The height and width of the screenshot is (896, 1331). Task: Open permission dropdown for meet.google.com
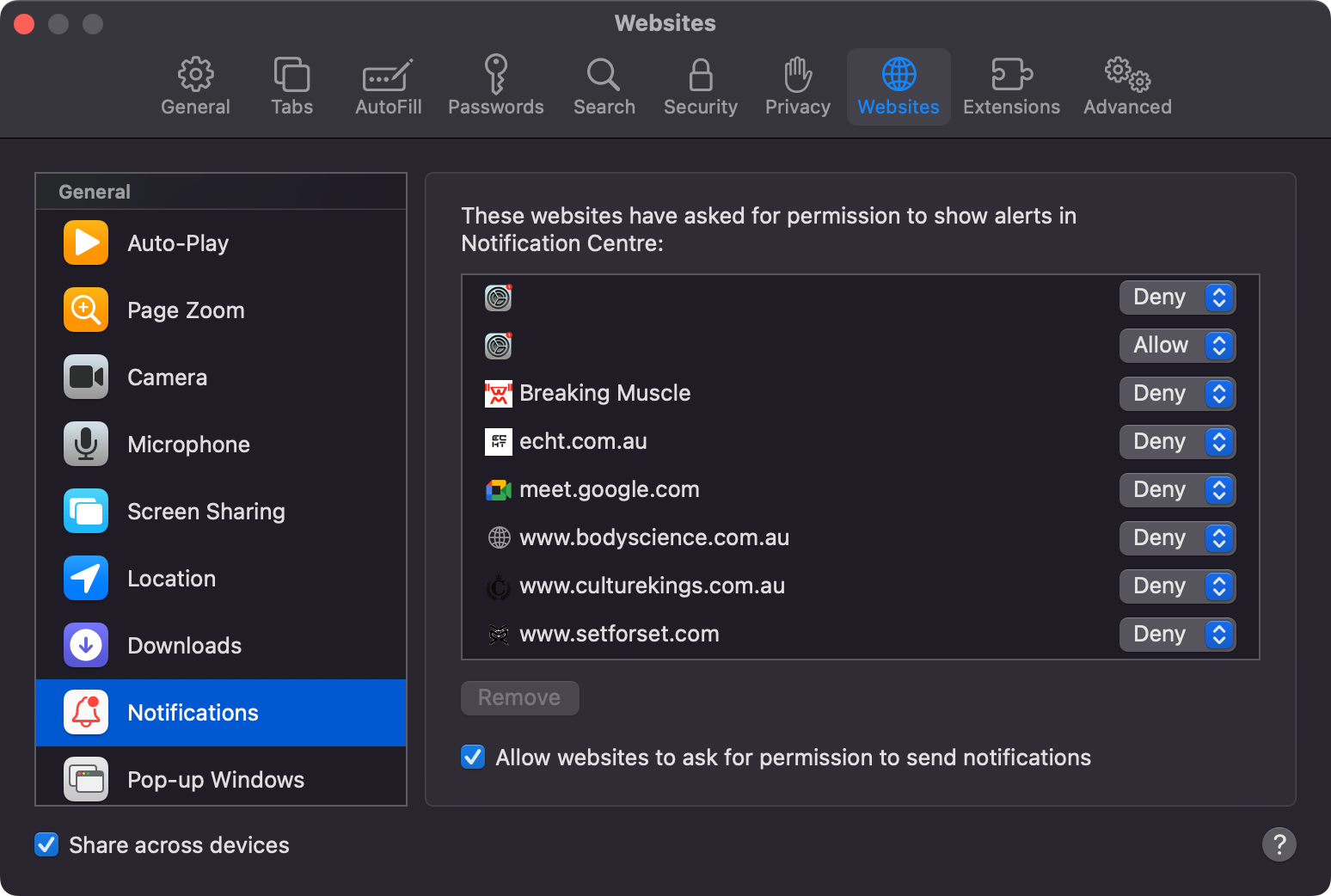coord(1177,490)
